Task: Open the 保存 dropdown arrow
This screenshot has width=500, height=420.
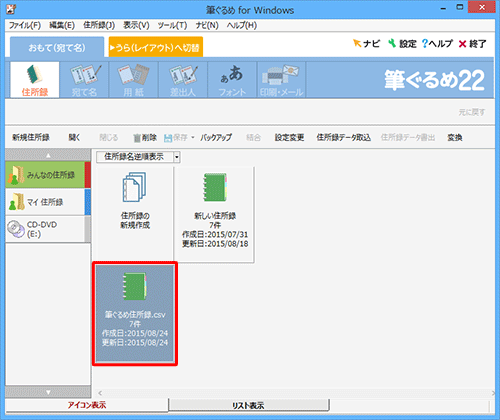Action: tap(193, 137)
